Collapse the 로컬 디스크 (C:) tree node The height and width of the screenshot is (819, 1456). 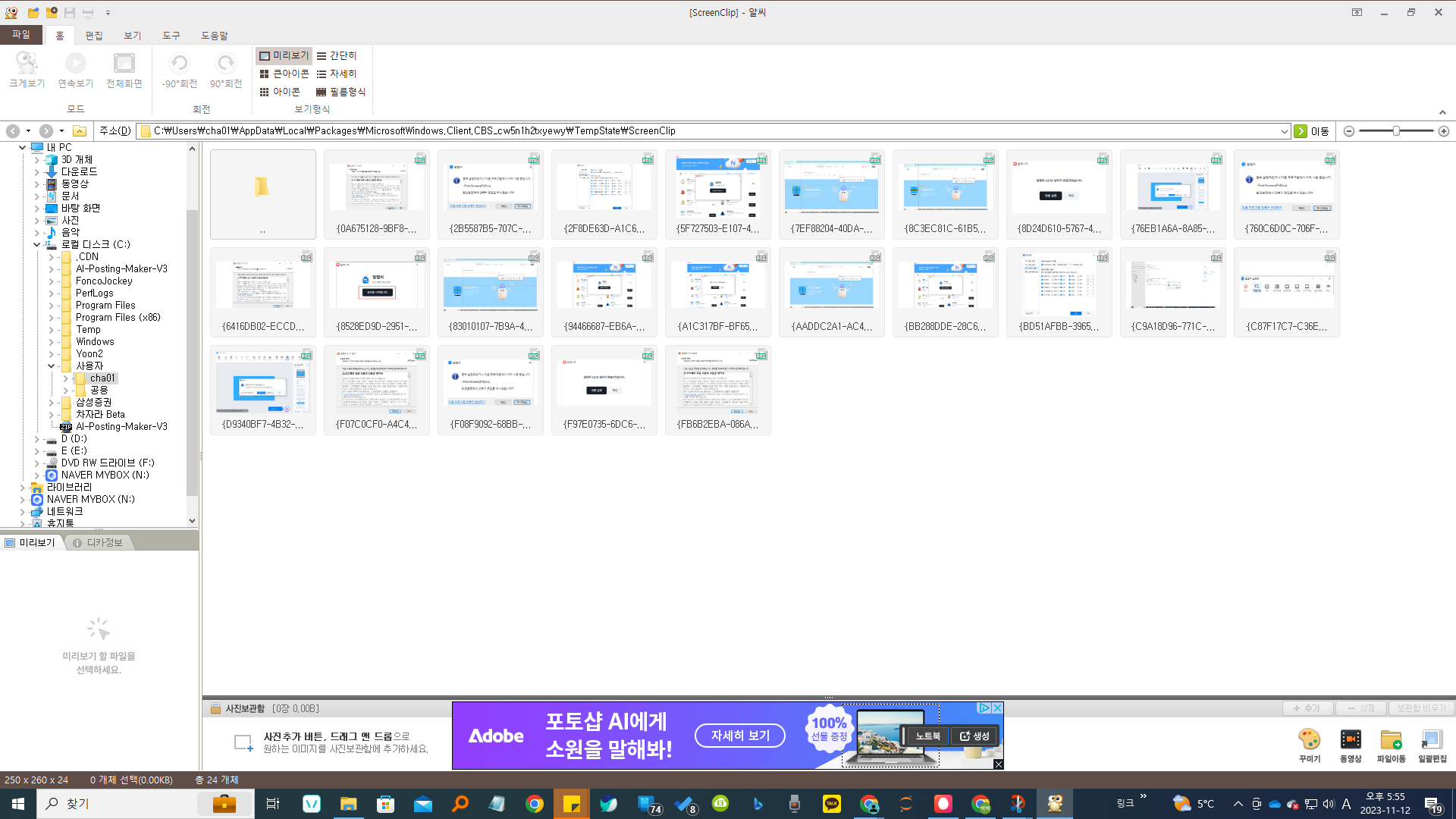tap(36, 244)
